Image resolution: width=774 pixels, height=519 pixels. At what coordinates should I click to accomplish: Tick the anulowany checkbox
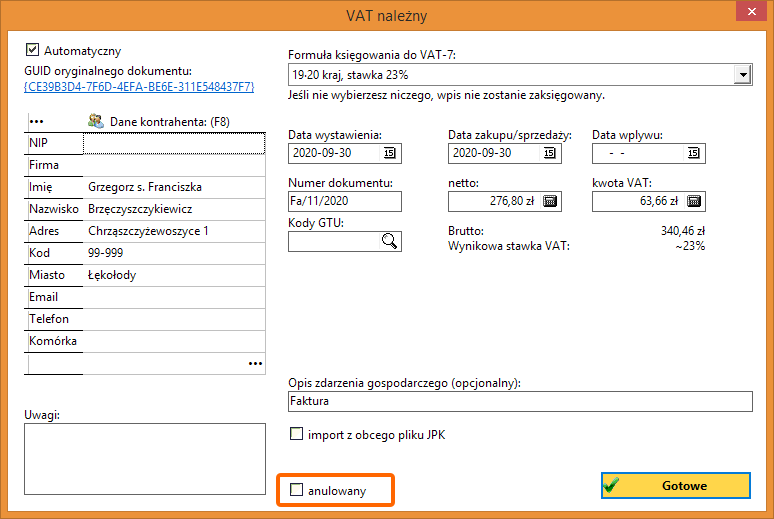click(296, 490)
